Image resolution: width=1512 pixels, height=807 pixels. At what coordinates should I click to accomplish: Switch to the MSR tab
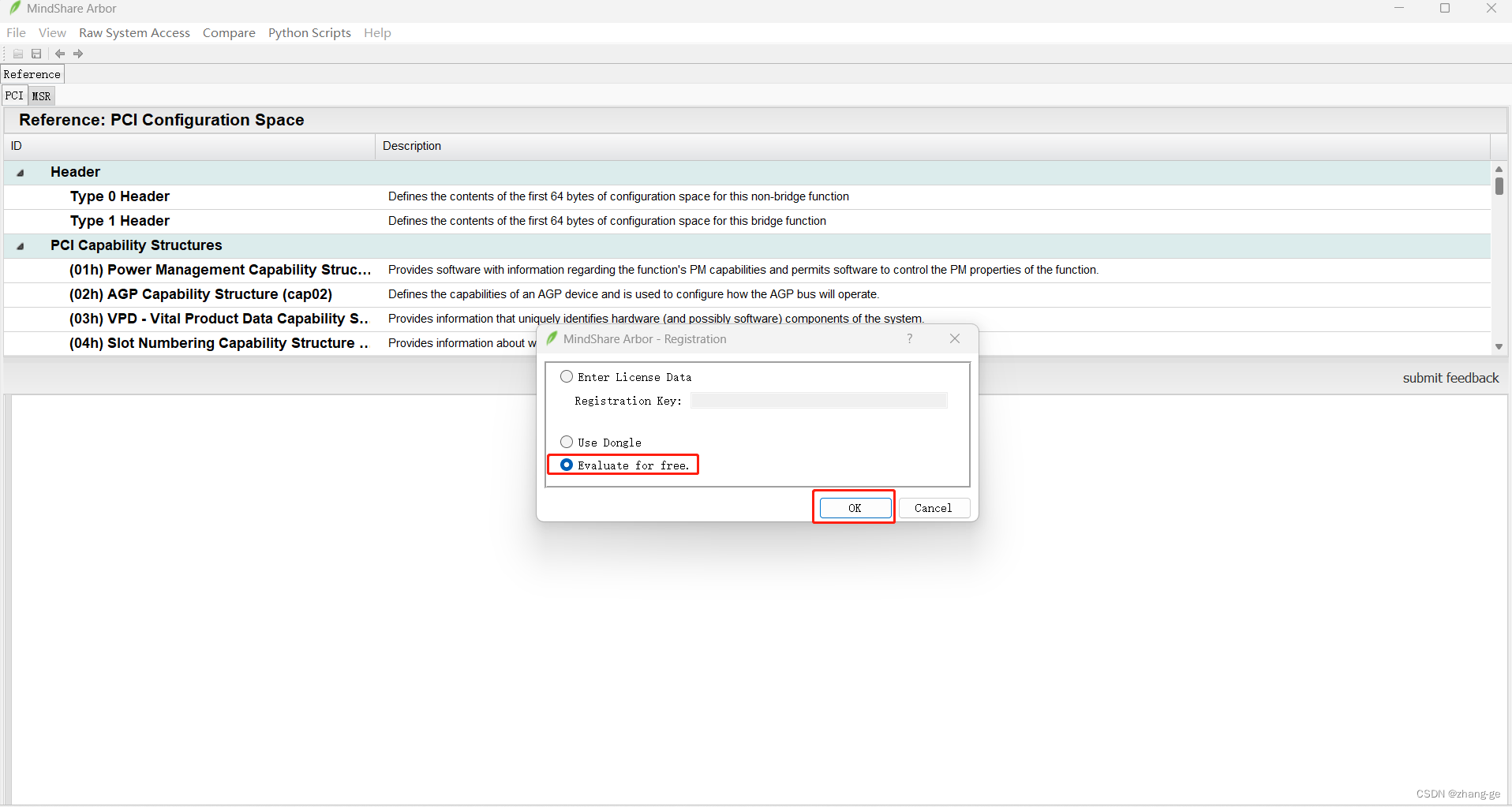[41, 95]
